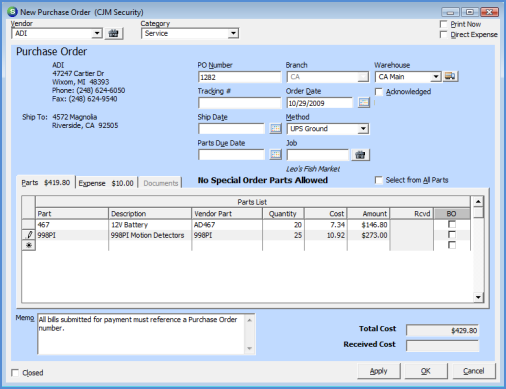Open the shipping Method dropdown
The width and height of the screenshot is (506, 389).
(363, 129)
